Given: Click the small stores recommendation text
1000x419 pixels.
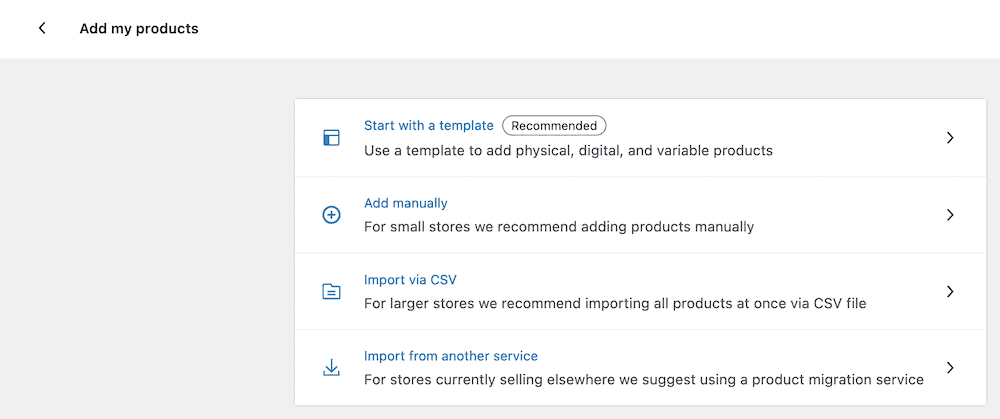Looking at the screenshot, I should pos(558,227).
